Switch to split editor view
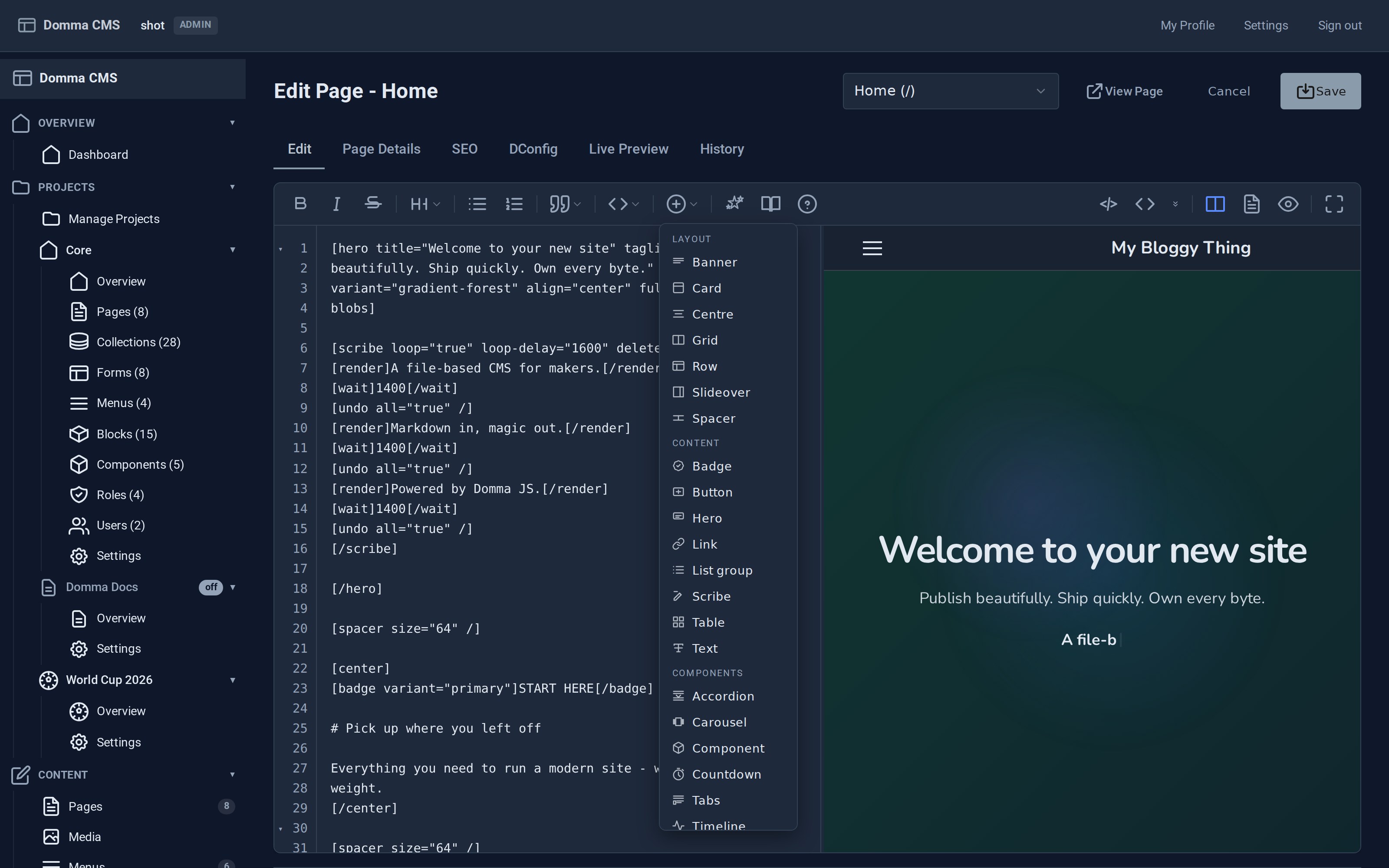Image resolution: width=1389 pixels, height=868 pixels. point(1215,204)
